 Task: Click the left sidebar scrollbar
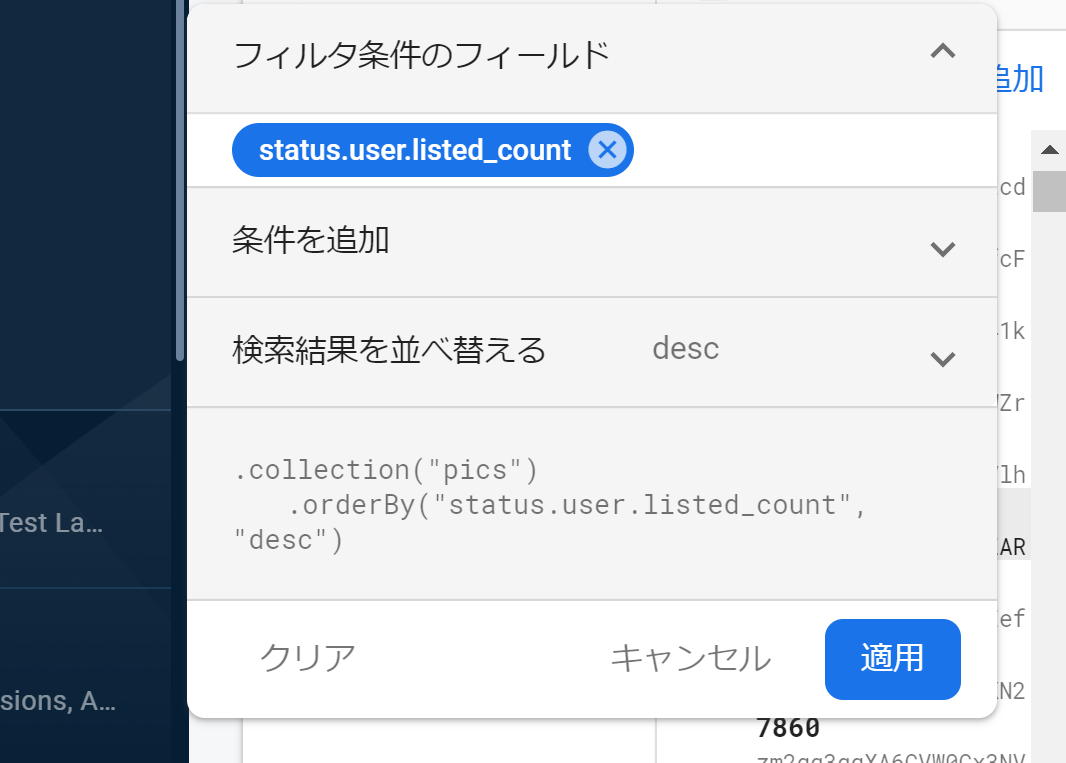click(180, 180)
